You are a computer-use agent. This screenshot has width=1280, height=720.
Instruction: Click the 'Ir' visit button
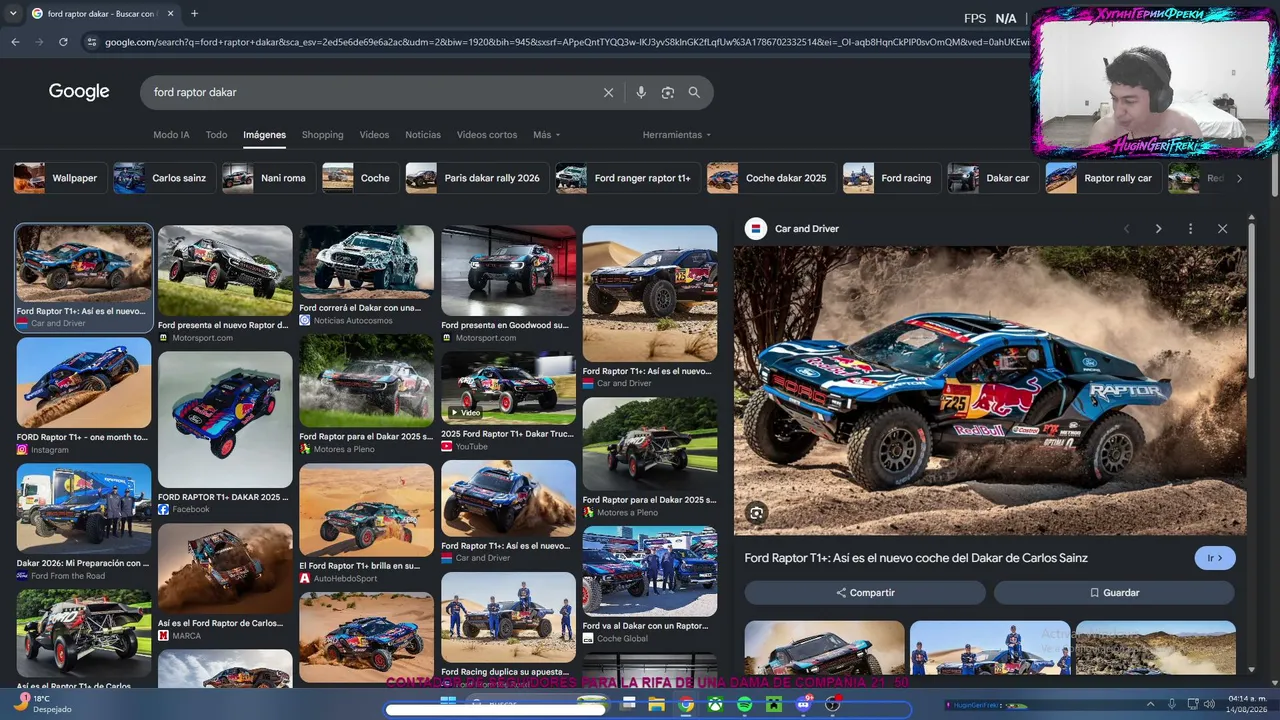point(1215,558)
